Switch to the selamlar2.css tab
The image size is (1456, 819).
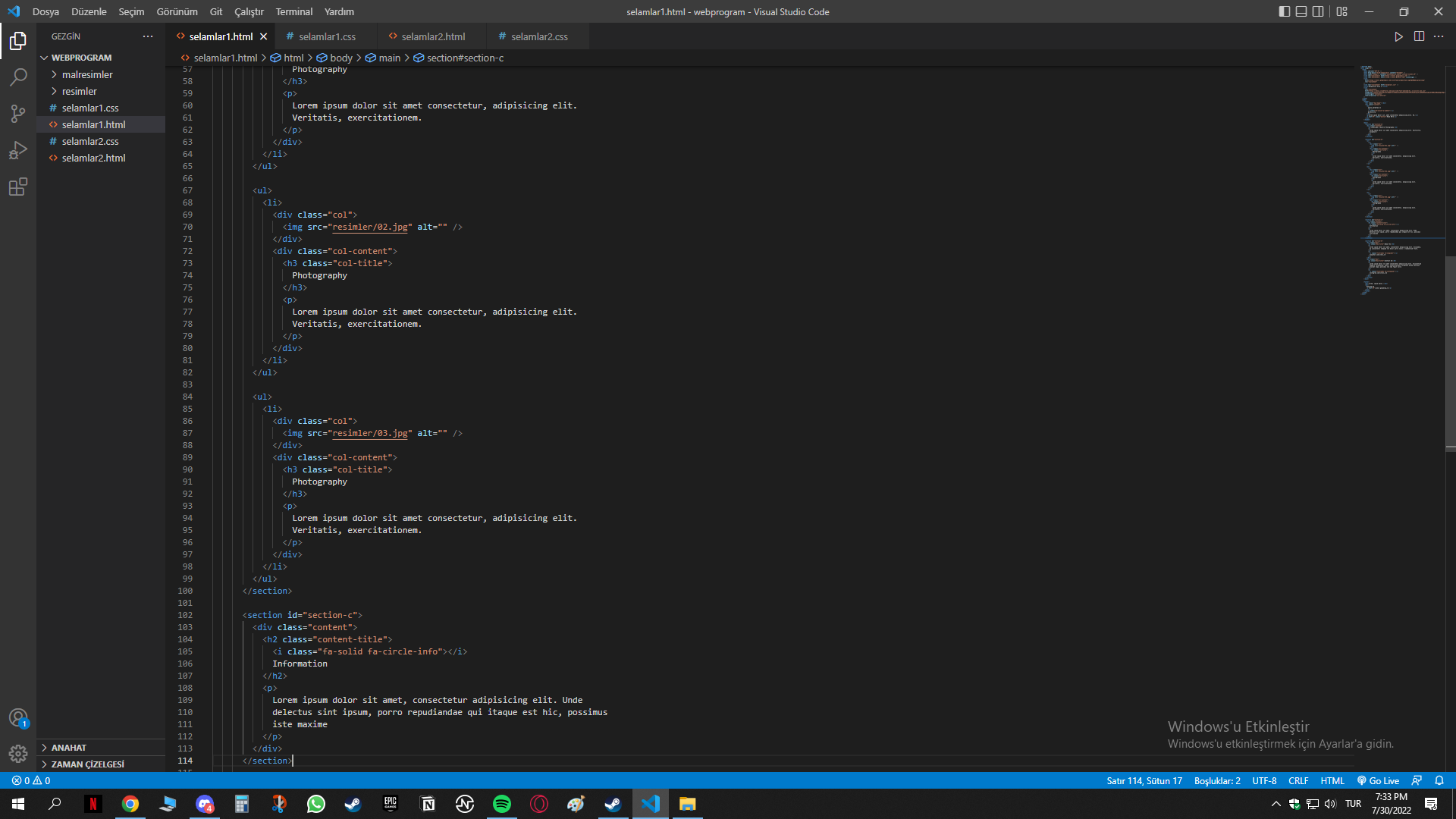point(538,36)
